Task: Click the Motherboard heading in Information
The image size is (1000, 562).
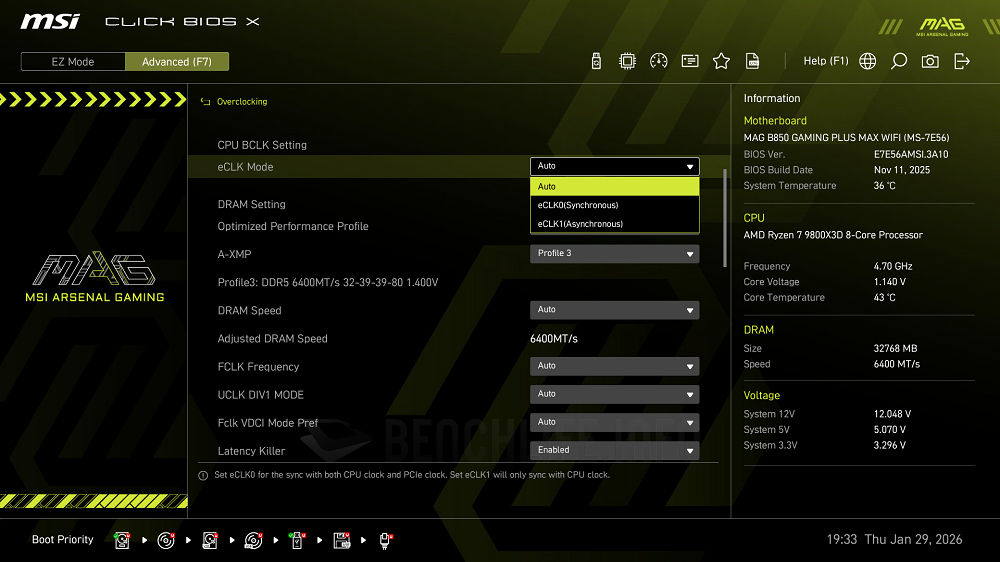Action: [775, 121]
